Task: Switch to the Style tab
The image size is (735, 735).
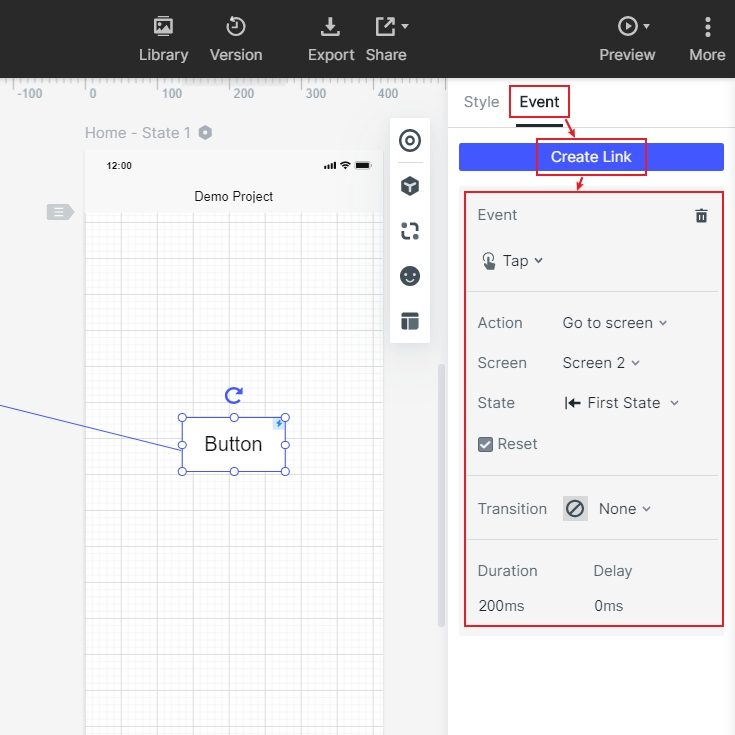Action: click(x=481, y=102)
